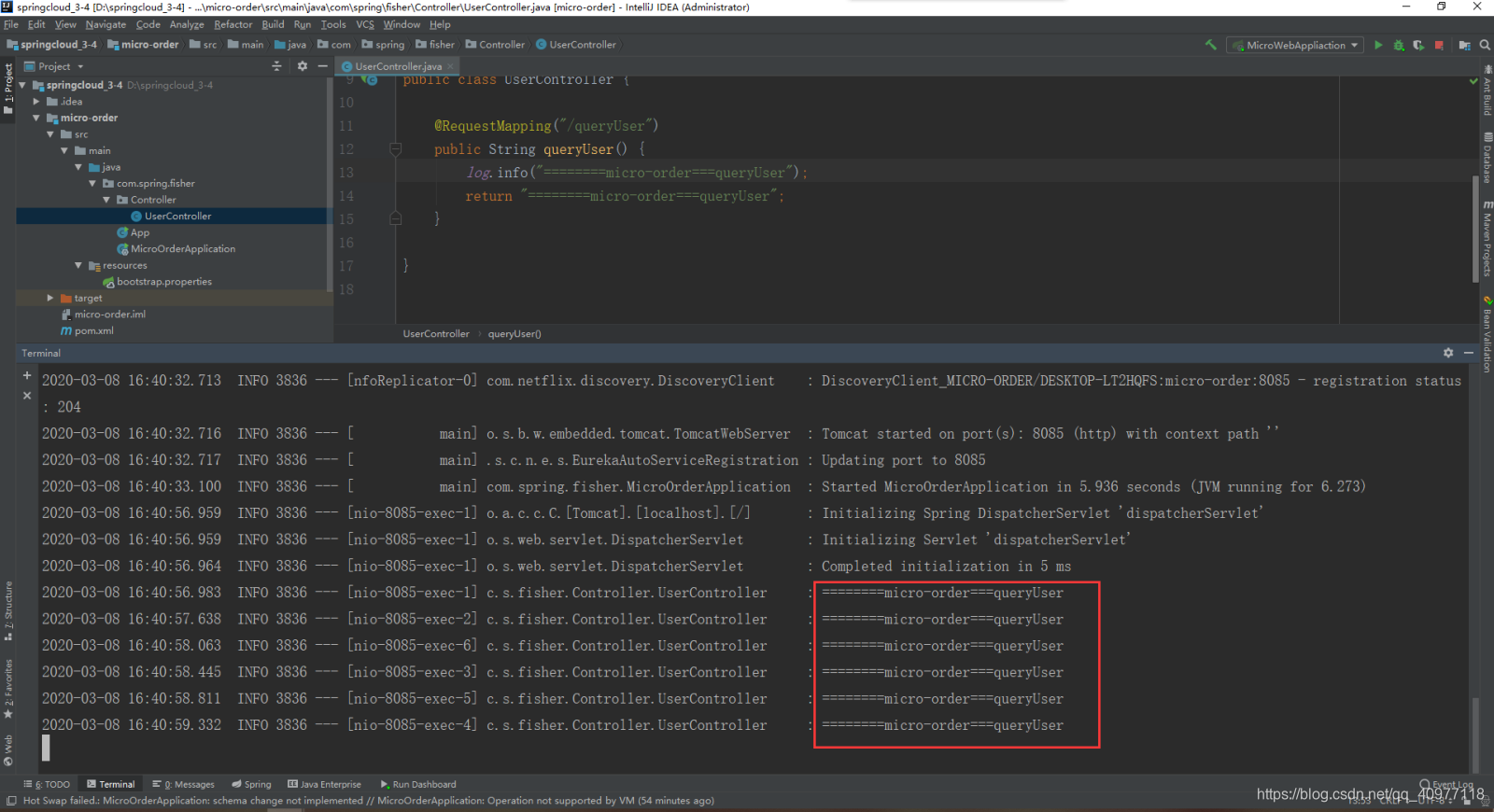
Task: Open the Run Dashboard tool window tab
Action: (x=418, y=784)
